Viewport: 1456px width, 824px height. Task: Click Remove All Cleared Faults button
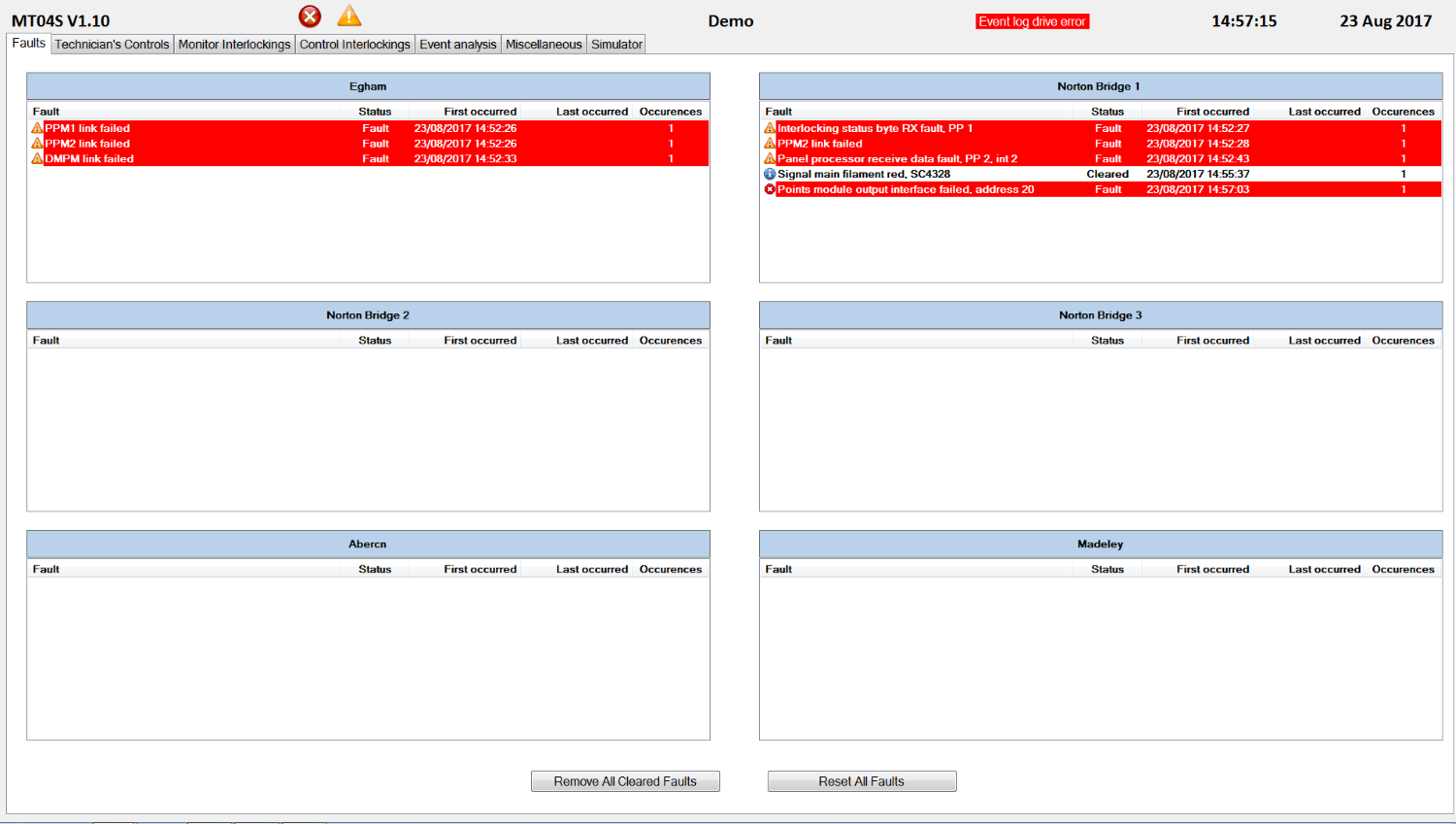pos(625,781)
